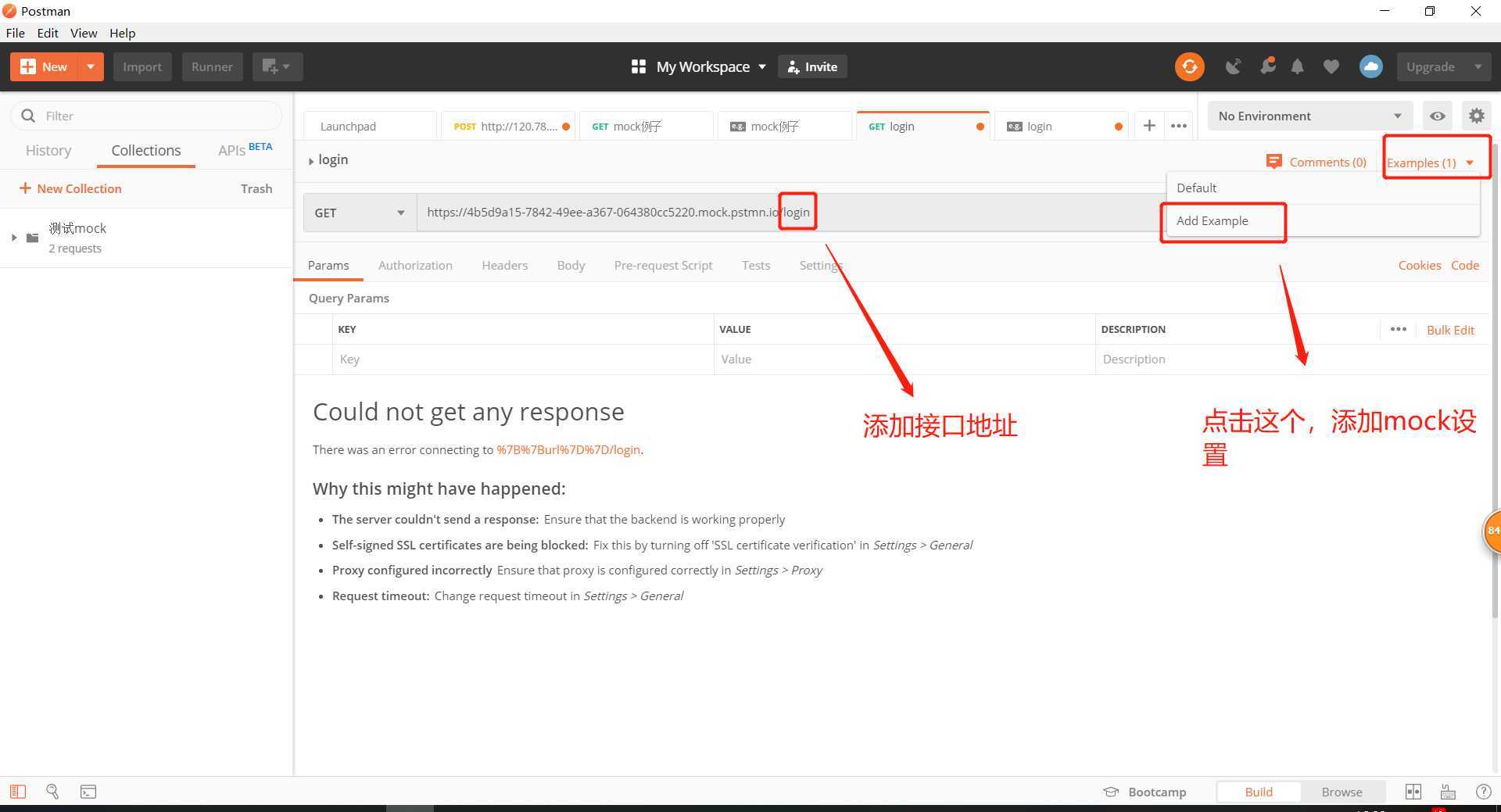This screenshot has width=1501, height=812.
Task: Open Postman console icon
Action: click(x=88, y=792)
